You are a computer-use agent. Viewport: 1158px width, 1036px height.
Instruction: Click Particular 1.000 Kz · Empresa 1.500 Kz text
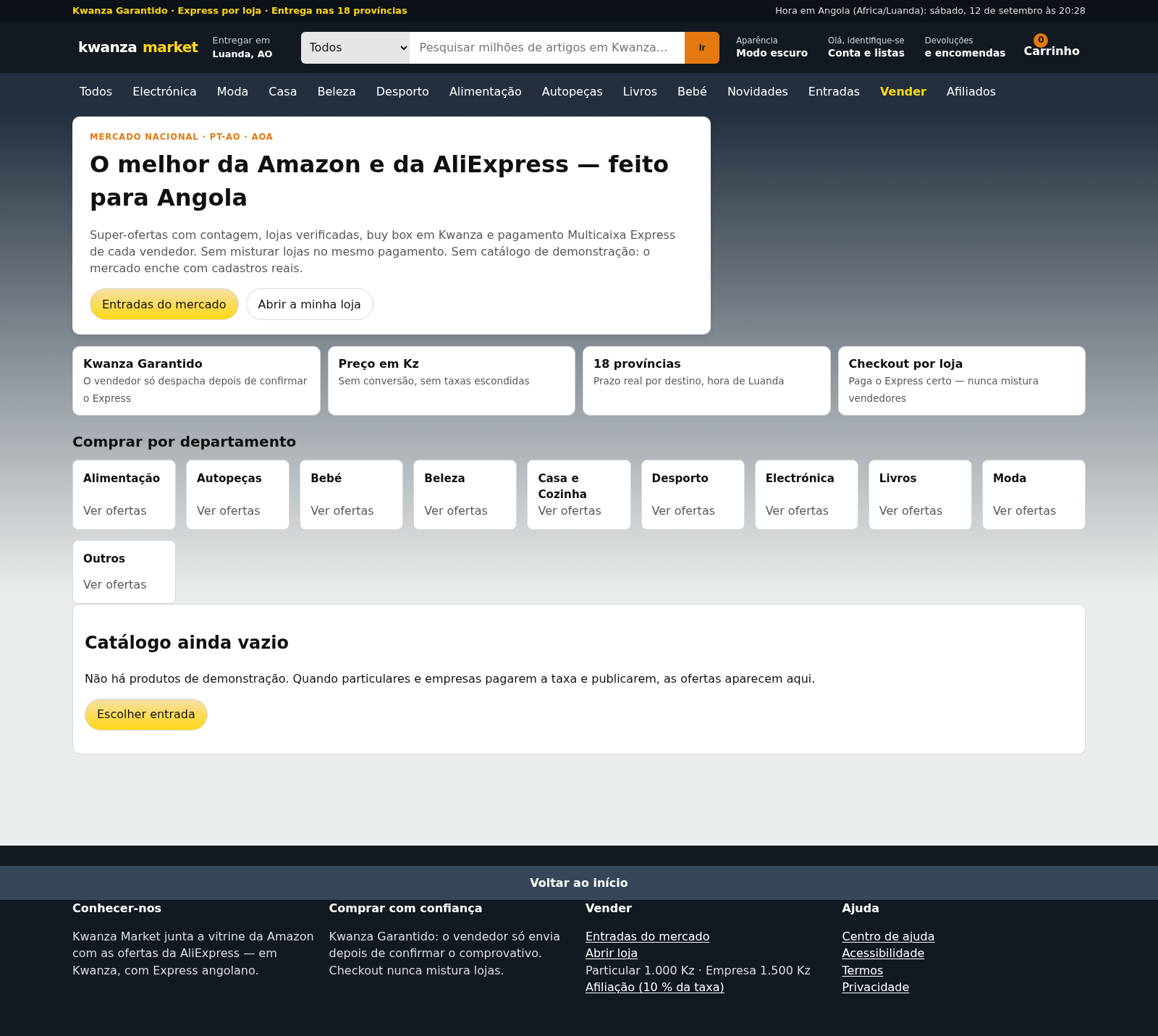(x=698, y=970)
